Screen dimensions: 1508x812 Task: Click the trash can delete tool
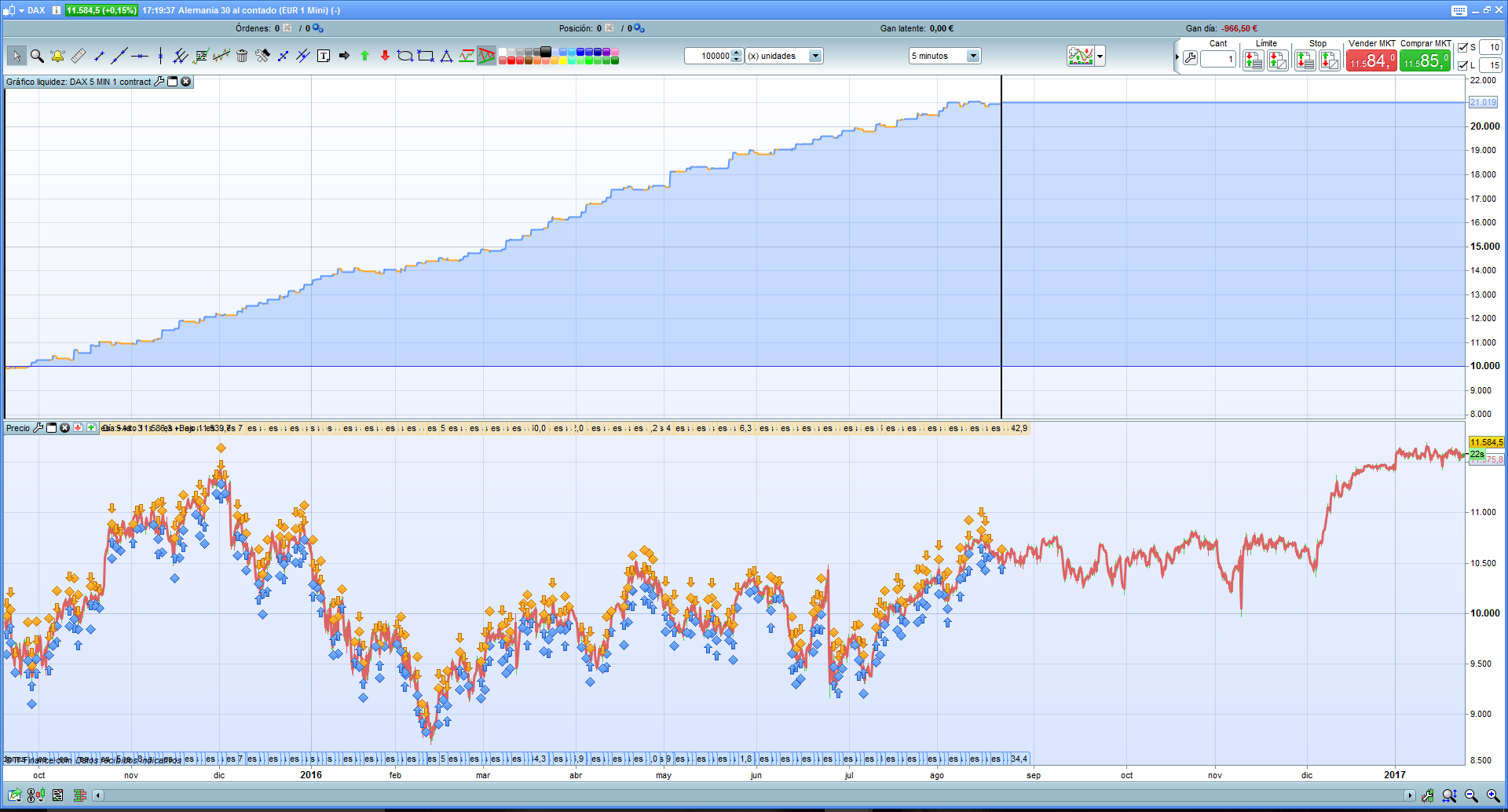coord(242,56)
